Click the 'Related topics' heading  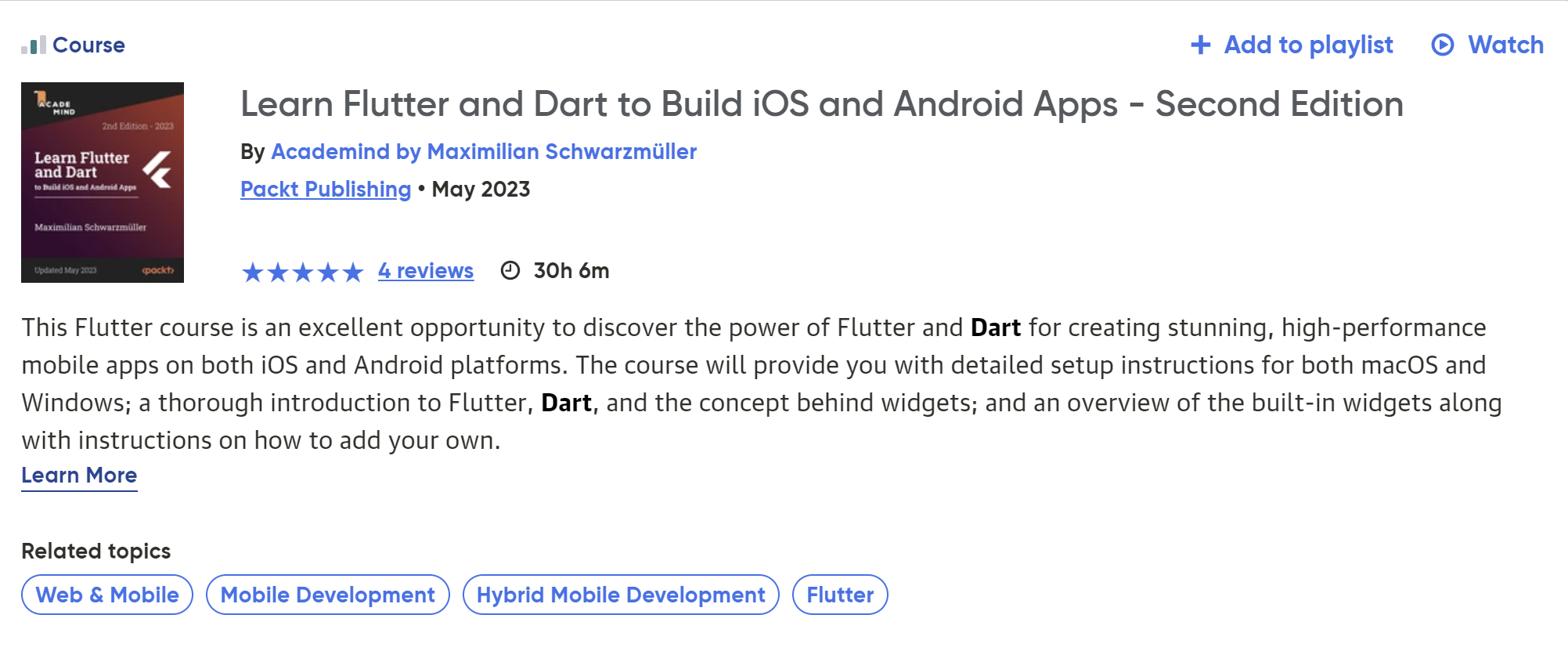click(x=96, y=551)
